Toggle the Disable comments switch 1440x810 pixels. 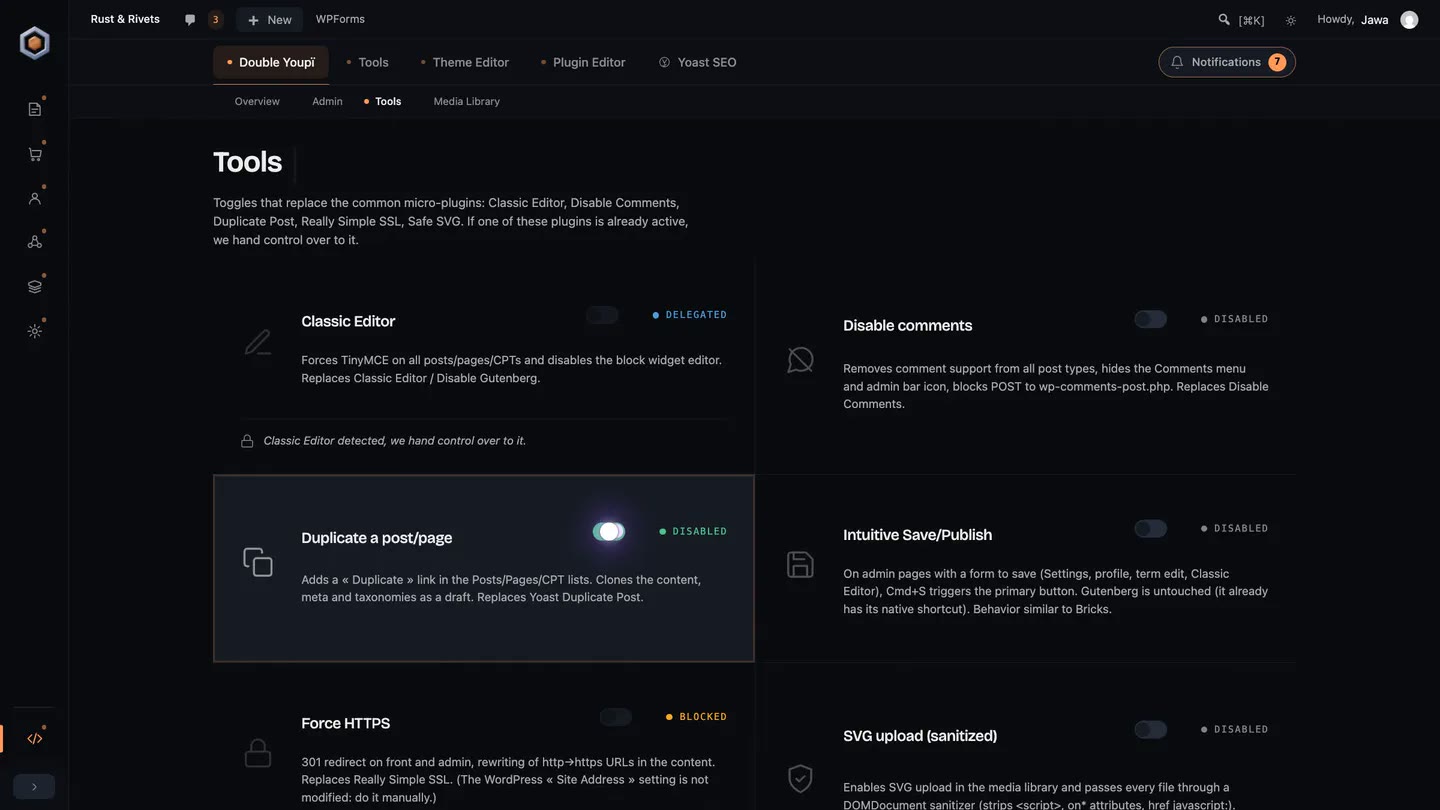click(1150, 319)
